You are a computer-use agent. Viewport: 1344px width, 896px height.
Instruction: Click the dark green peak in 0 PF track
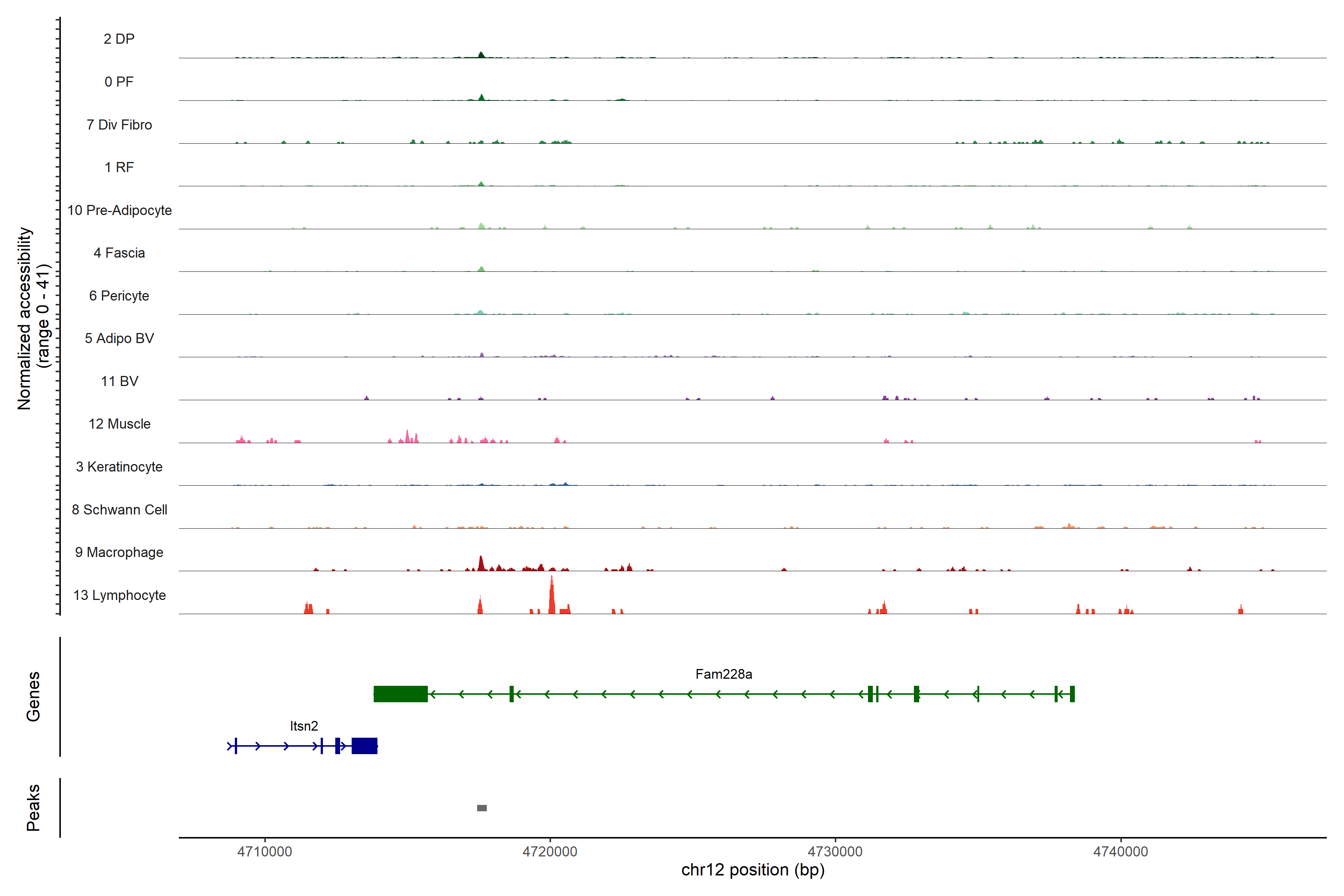482,98
